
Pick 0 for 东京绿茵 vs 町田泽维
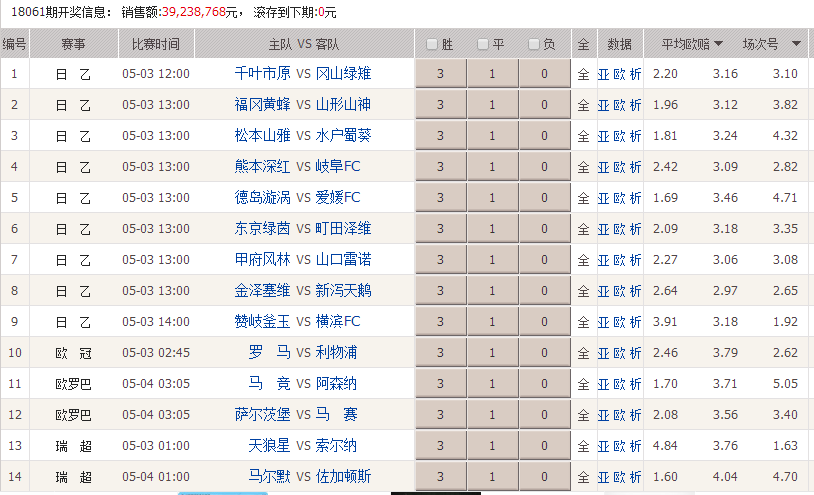click(544, 229)
